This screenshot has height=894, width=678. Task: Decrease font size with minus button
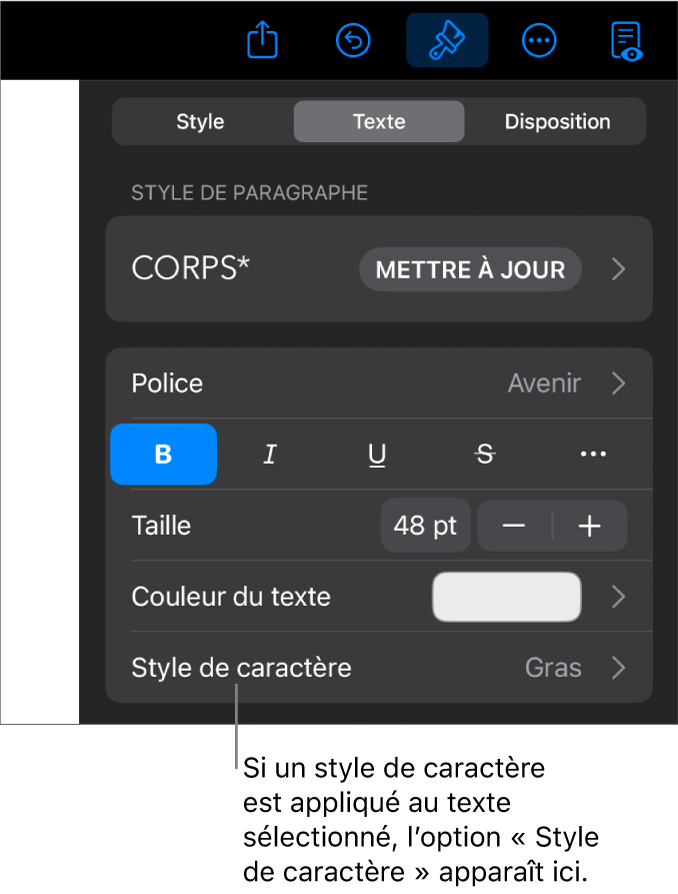[x=514, y=526]
